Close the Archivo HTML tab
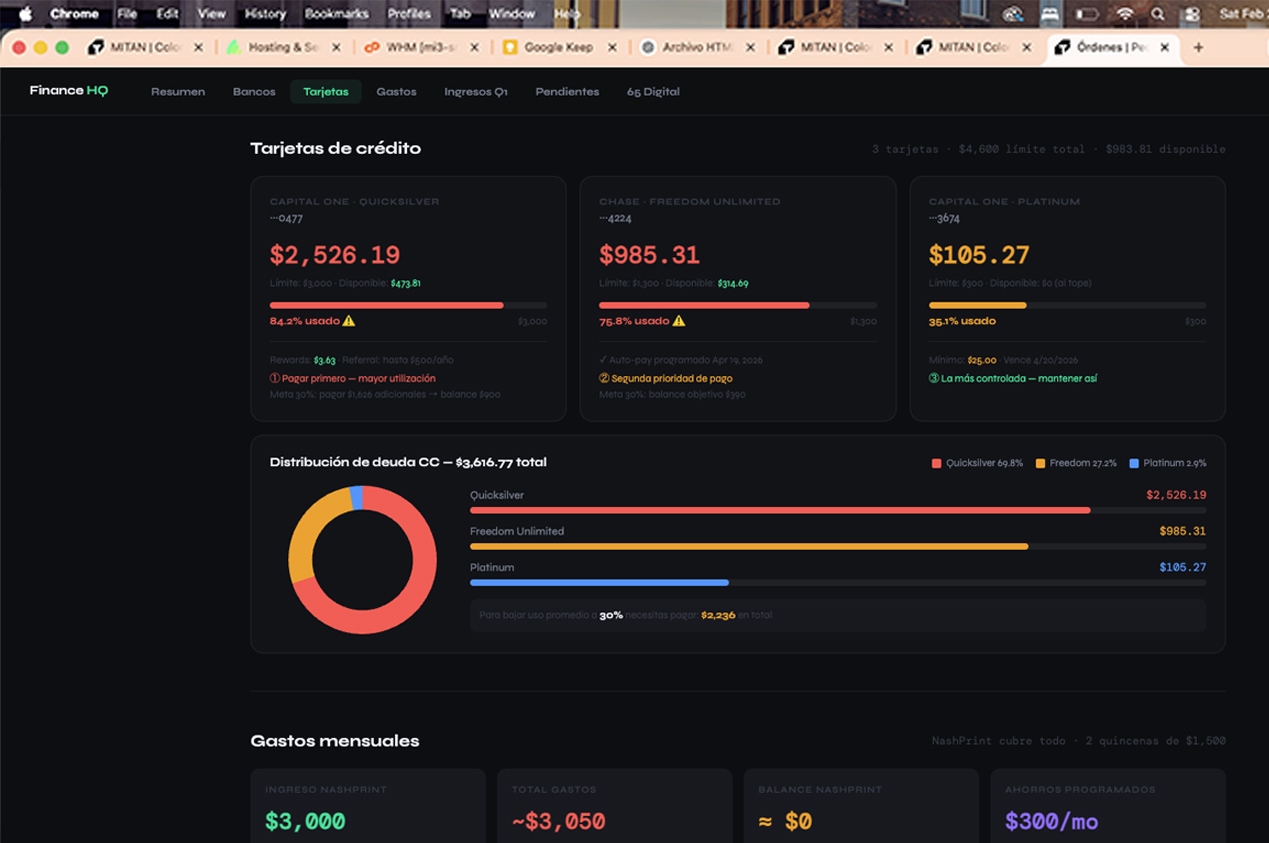The height and width of the screenshot is (843, 1269). pos(751,47)
